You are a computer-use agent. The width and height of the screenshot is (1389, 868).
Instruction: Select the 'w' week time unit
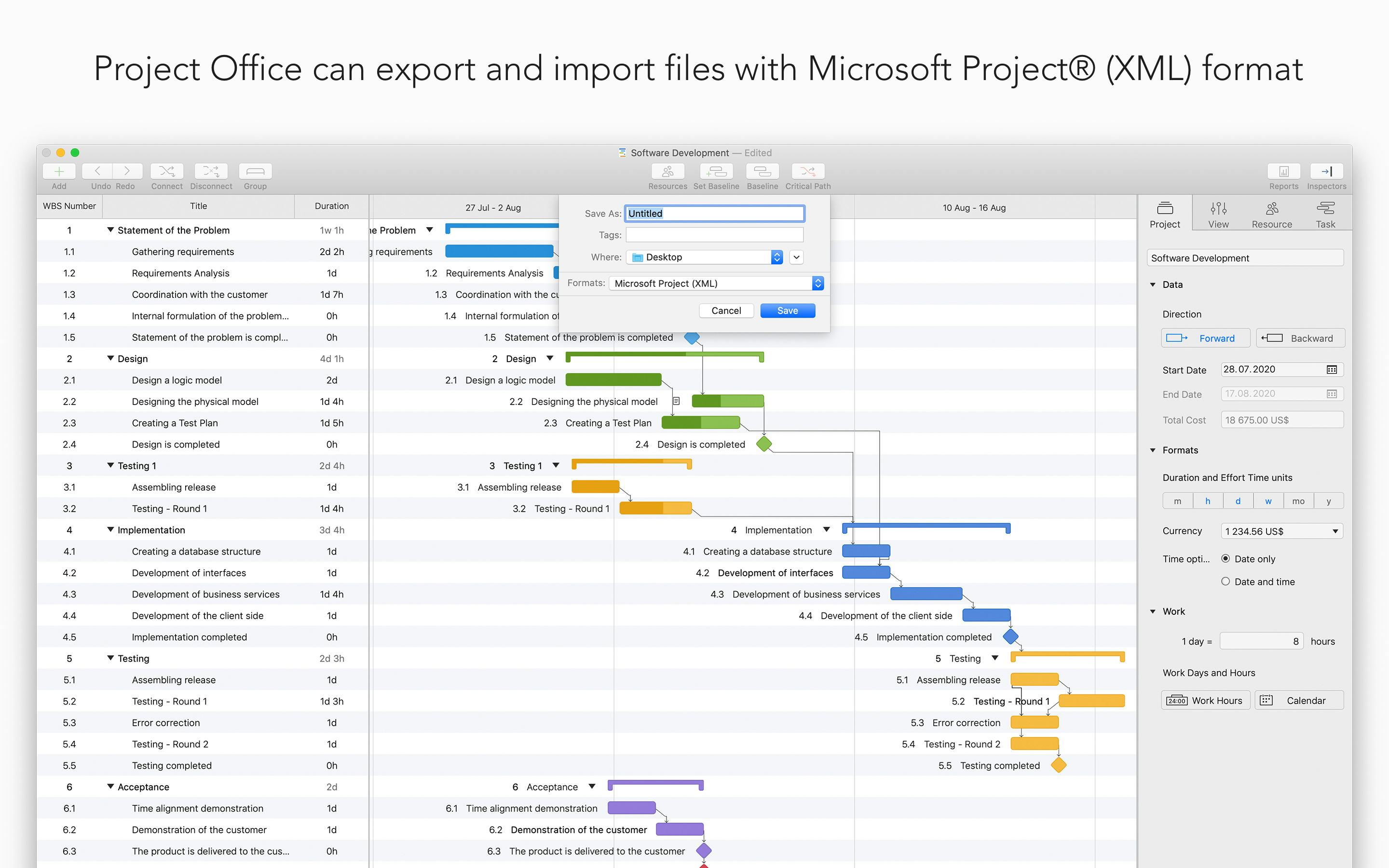coord(1268,501)
